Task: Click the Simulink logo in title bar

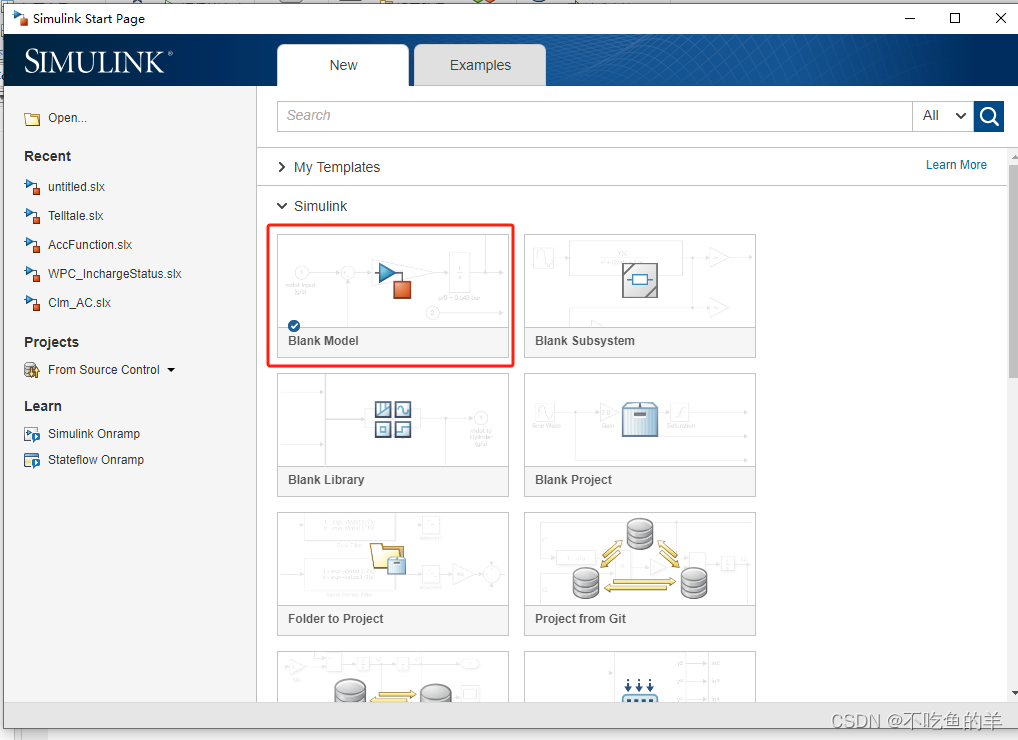Action: tap(20, 18)
